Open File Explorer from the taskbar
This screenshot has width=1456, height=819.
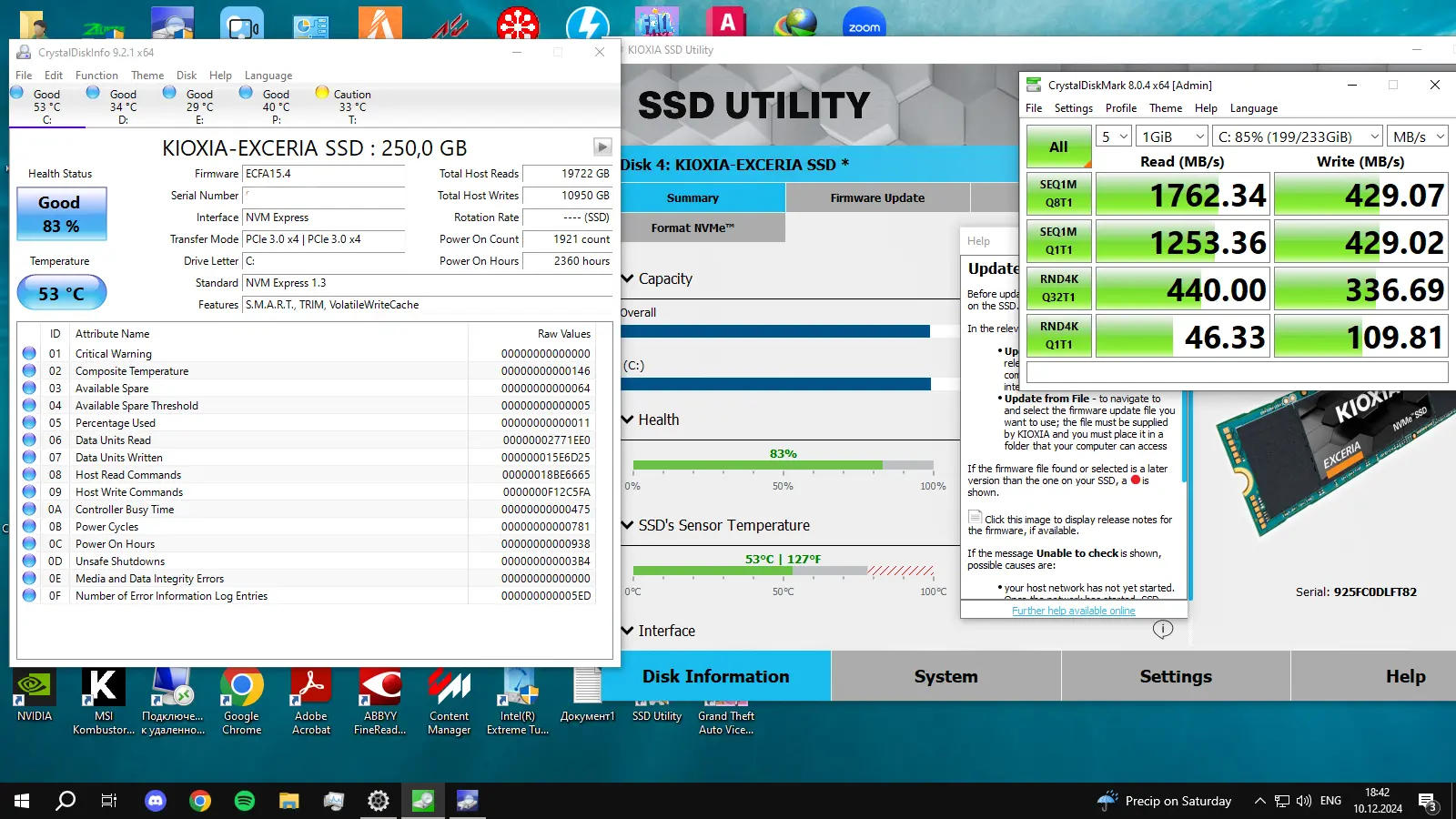(x=289, y=801)
